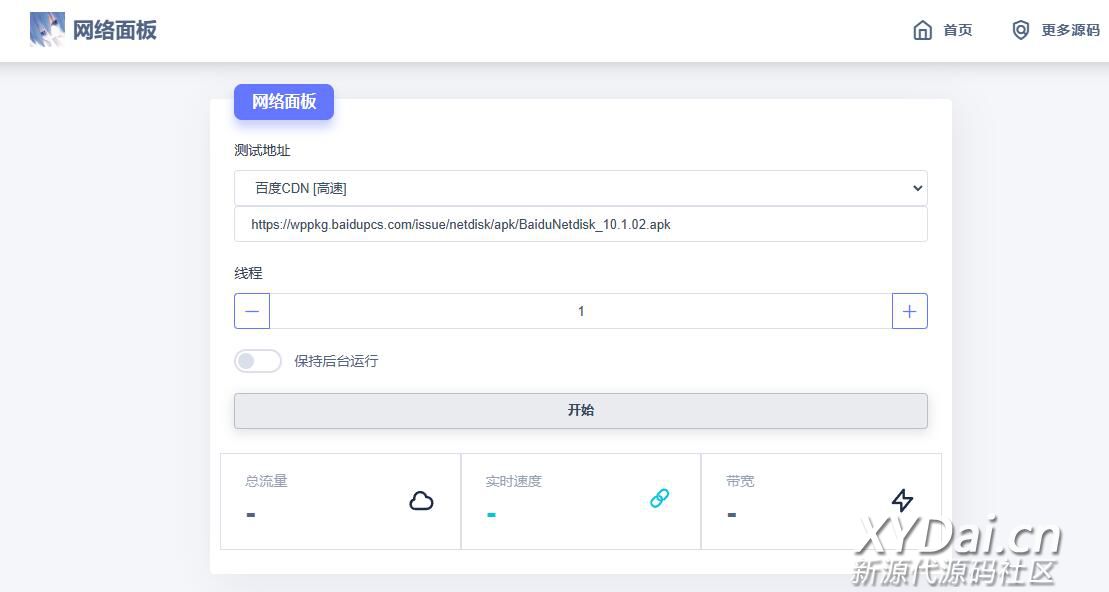
Task: Click the lightning bolt icon in 带宽 card
Action: tap(901, 500)
